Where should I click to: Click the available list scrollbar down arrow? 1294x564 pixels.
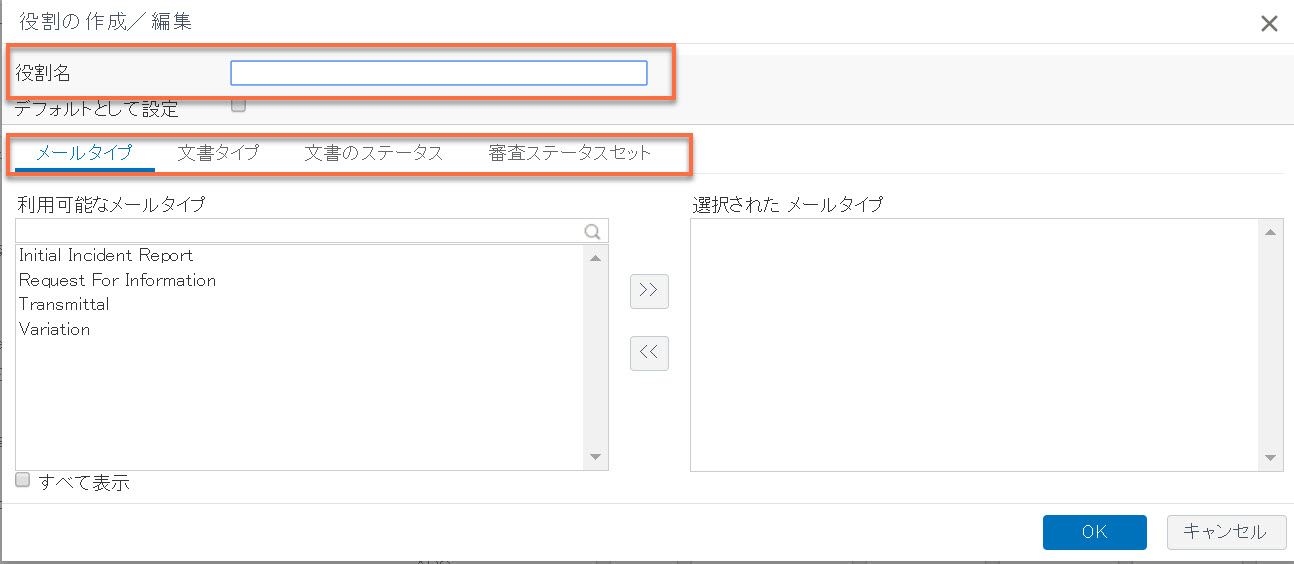click(x=596, y=457)
